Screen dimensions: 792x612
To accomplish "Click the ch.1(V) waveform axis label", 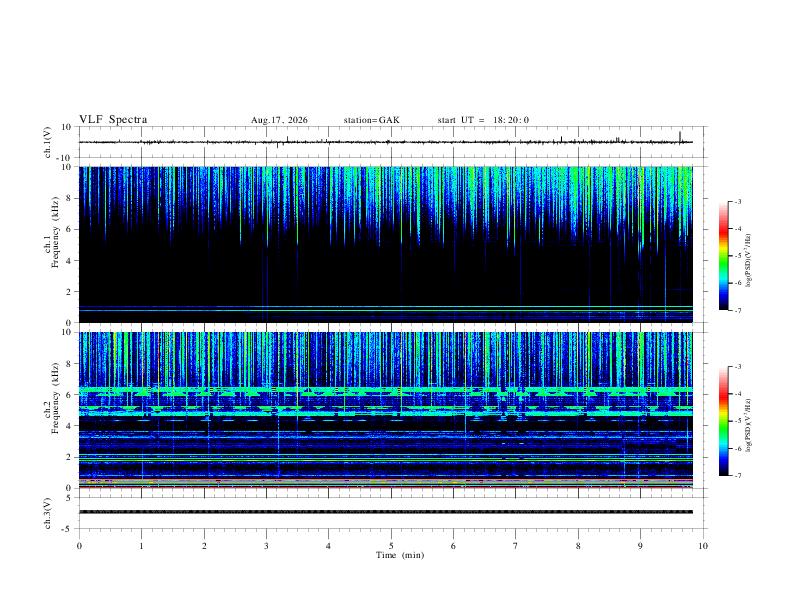I will (x=47, y=142).
